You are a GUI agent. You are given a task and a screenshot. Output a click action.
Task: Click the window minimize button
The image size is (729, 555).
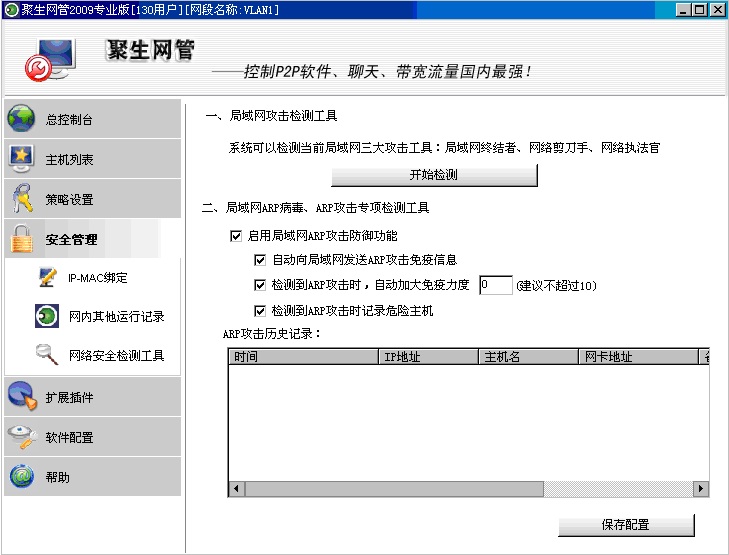683,10
